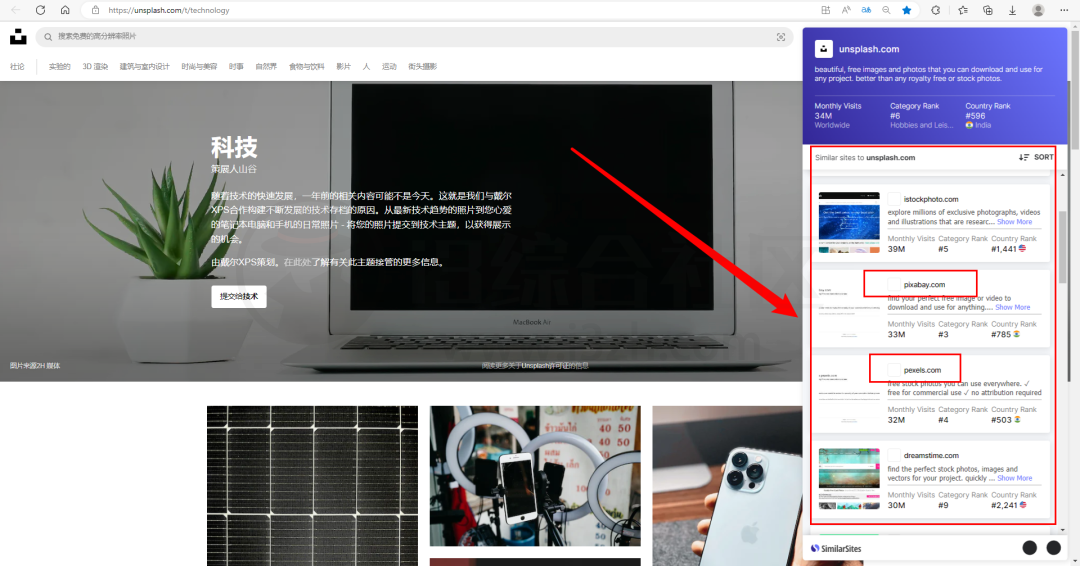1080x566 pixels.
Task: Select the 影片 category tab
Action: point(344,67)
